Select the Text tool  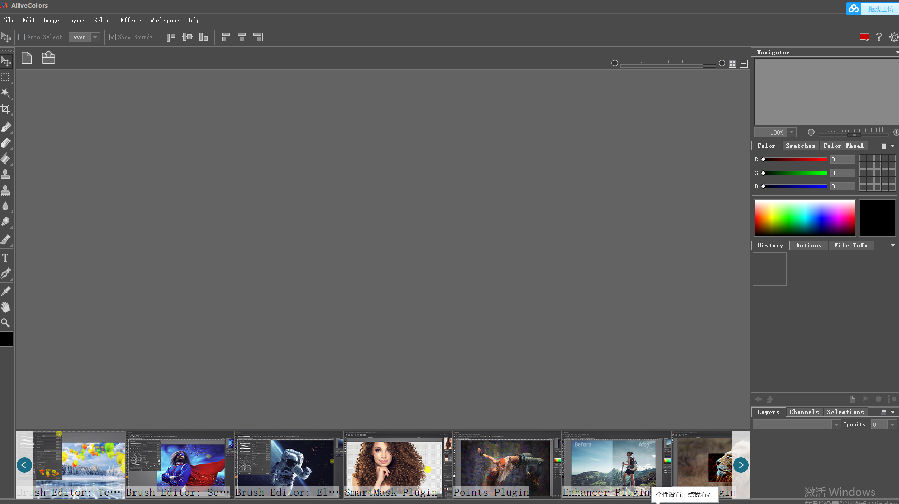(6, 258)
